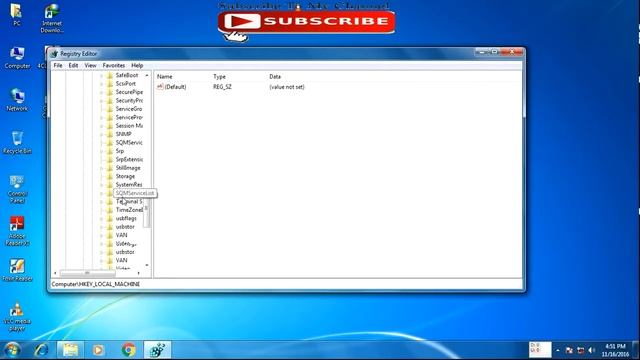This screenshot has height=360, width=640.
Task: Click the Registry Editor taskbar button
Action: pyautogui.click(x=157, y=350)
